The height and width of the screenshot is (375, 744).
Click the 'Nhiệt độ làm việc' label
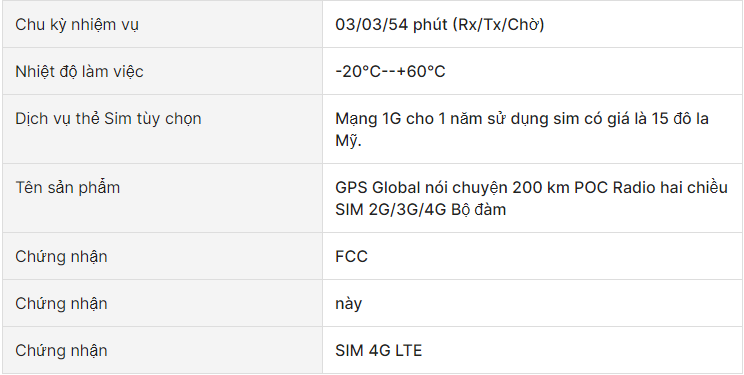pos(79,71)
